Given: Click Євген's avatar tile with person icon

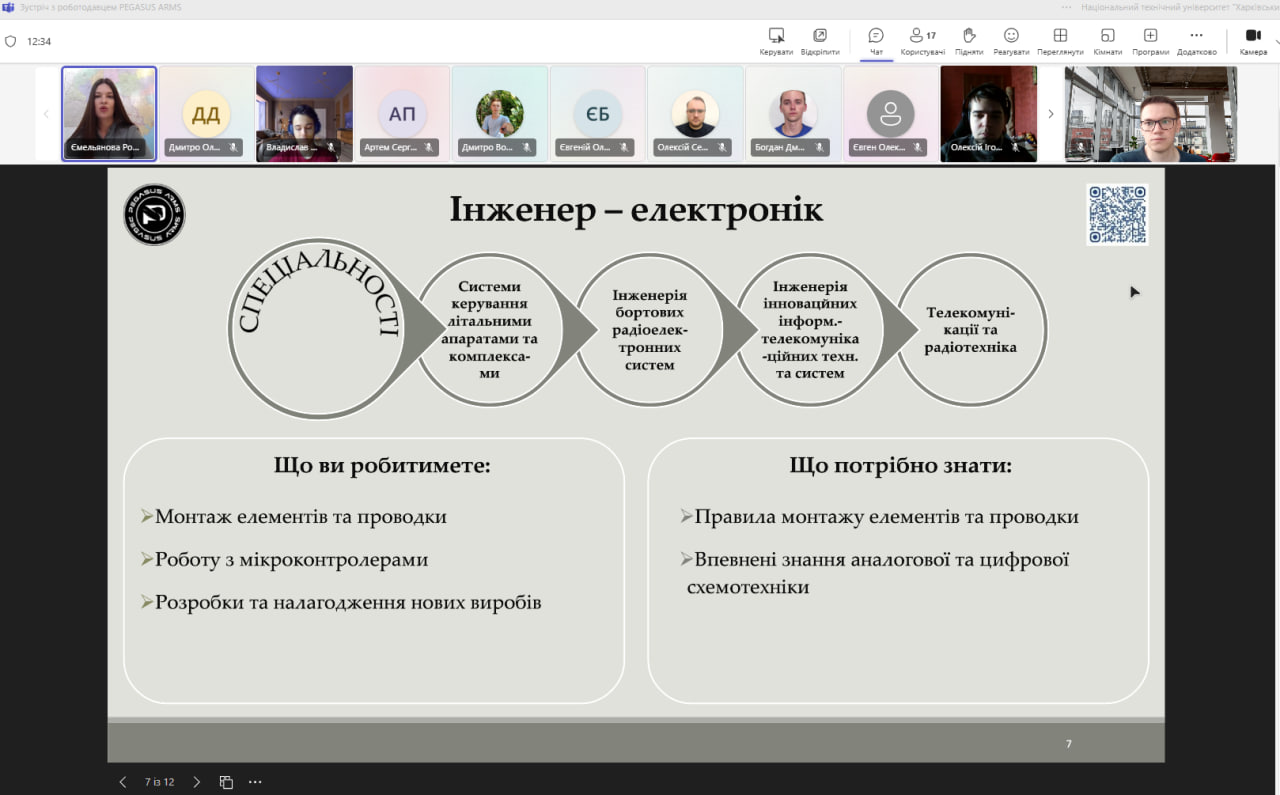Looking at the screenshot, I should [x=890, y=113].
